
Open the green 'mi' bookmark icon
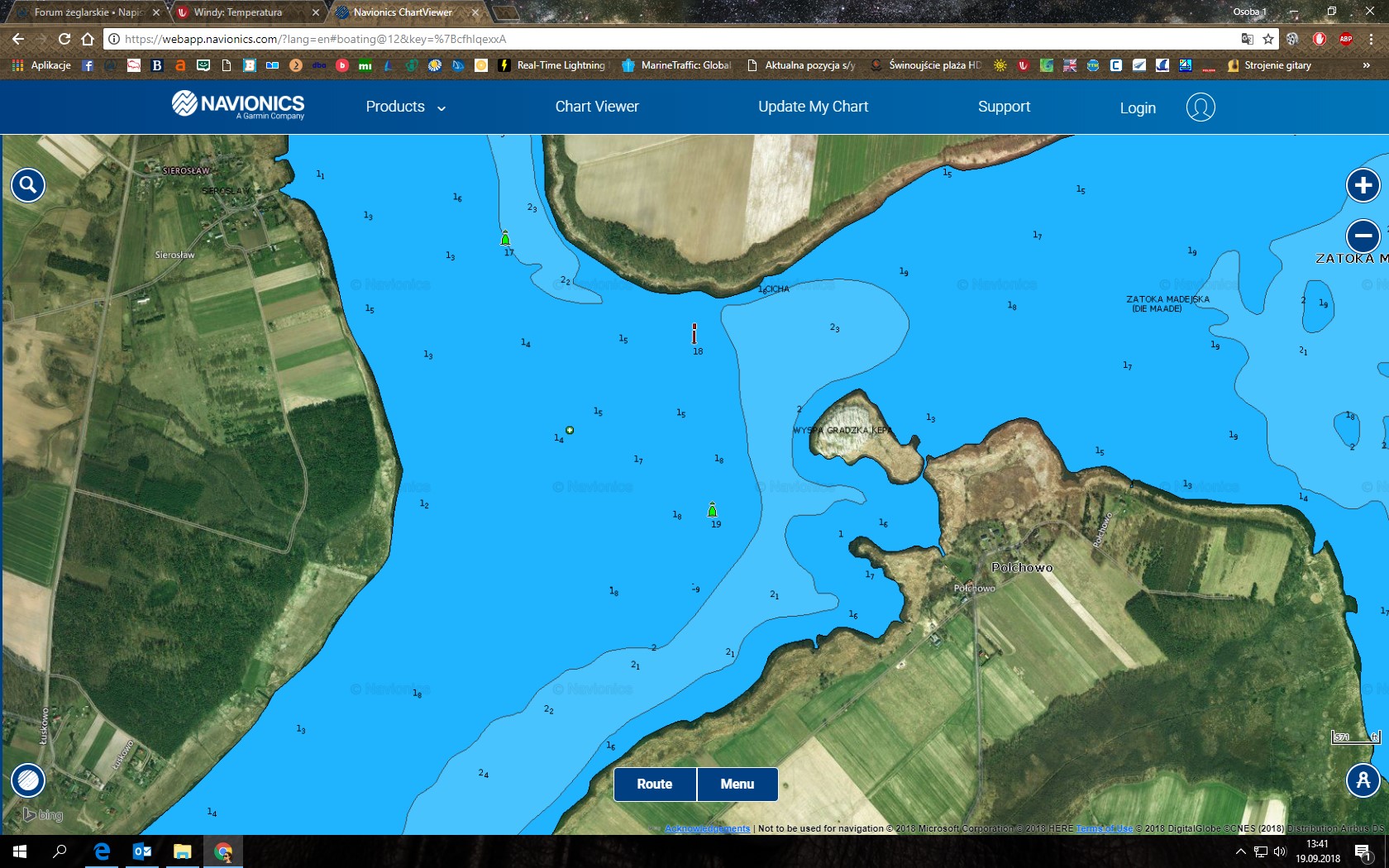coord(365,65)
